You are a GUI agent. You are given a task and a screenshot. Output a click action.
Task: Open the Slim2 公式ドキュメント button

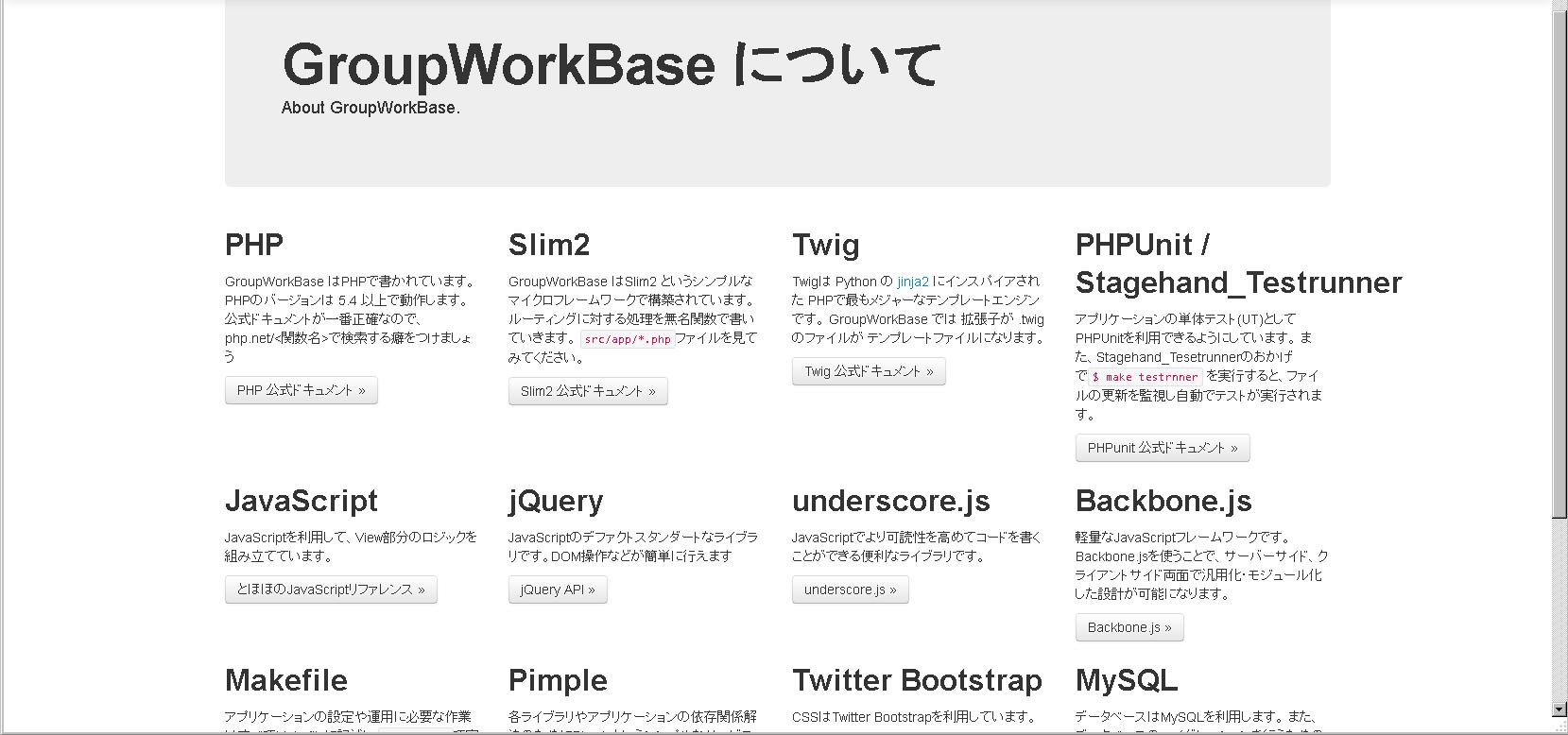tap(588, 391)
